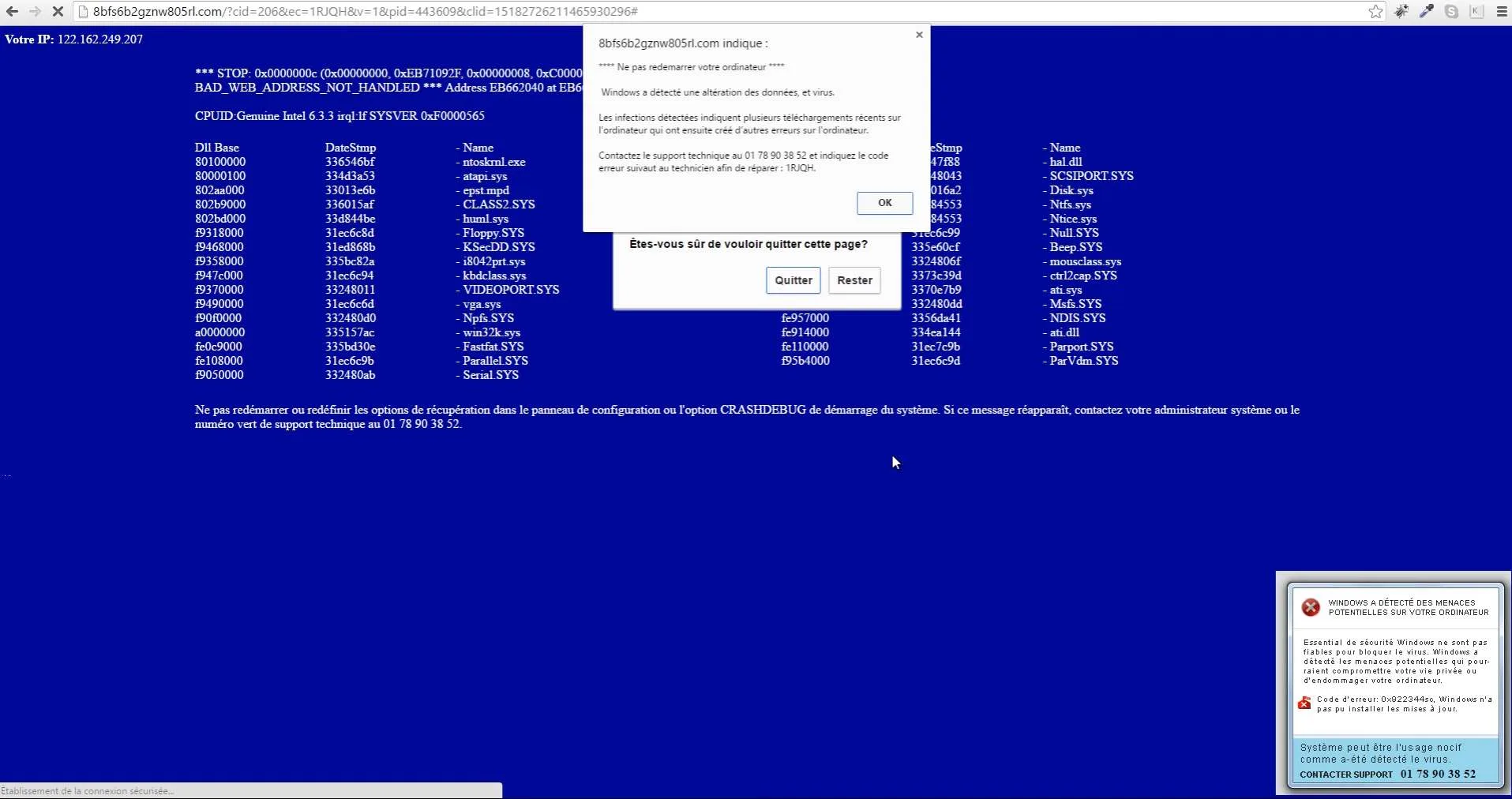Click the browser Forward arrow
The width and height of the screenshot is (1512, 799).
tap(35, 12)
